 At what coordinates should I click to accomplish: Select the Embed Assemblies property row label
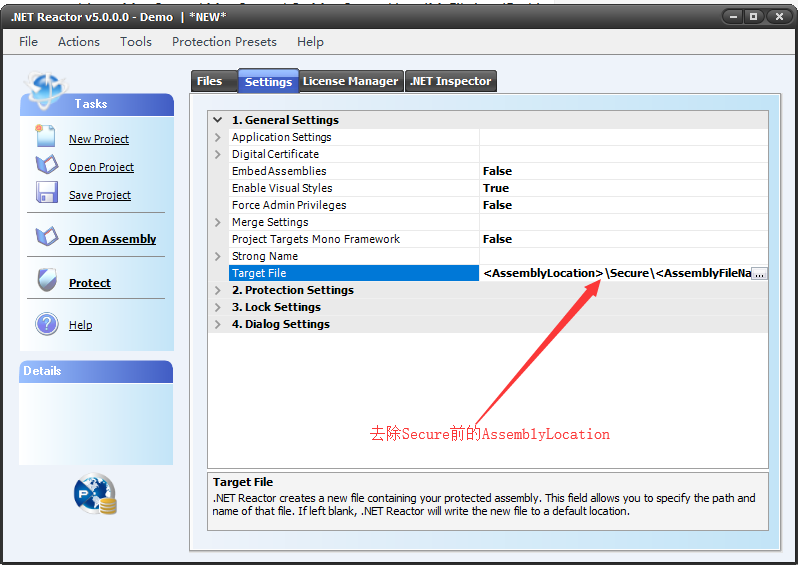click(279, 171)
